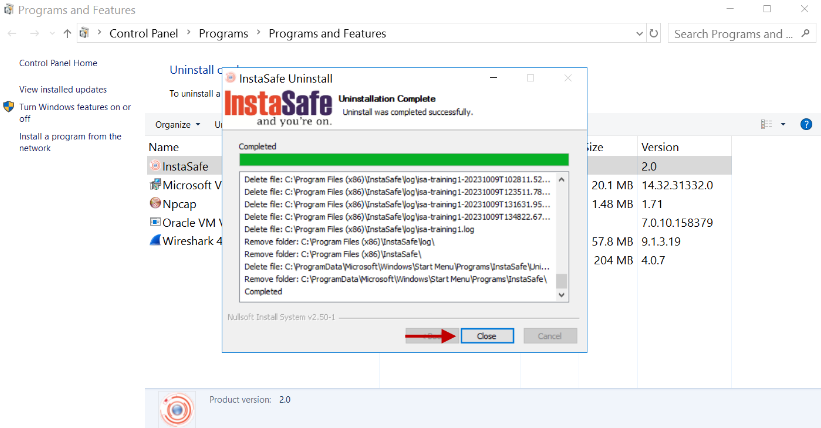Click the disabled Cancel button

550,336
